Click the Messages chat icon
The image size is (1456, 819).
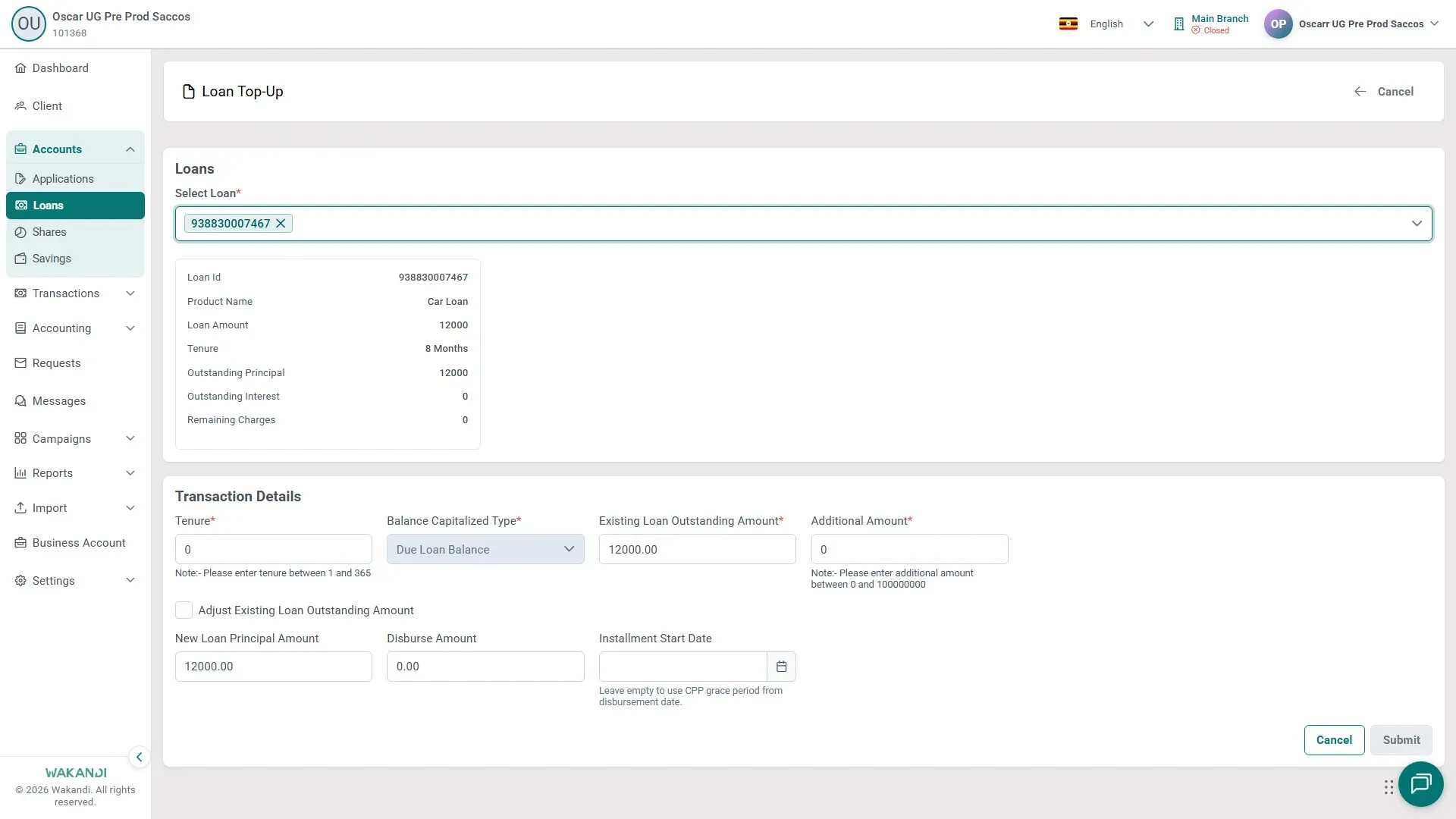coord(20,401)
